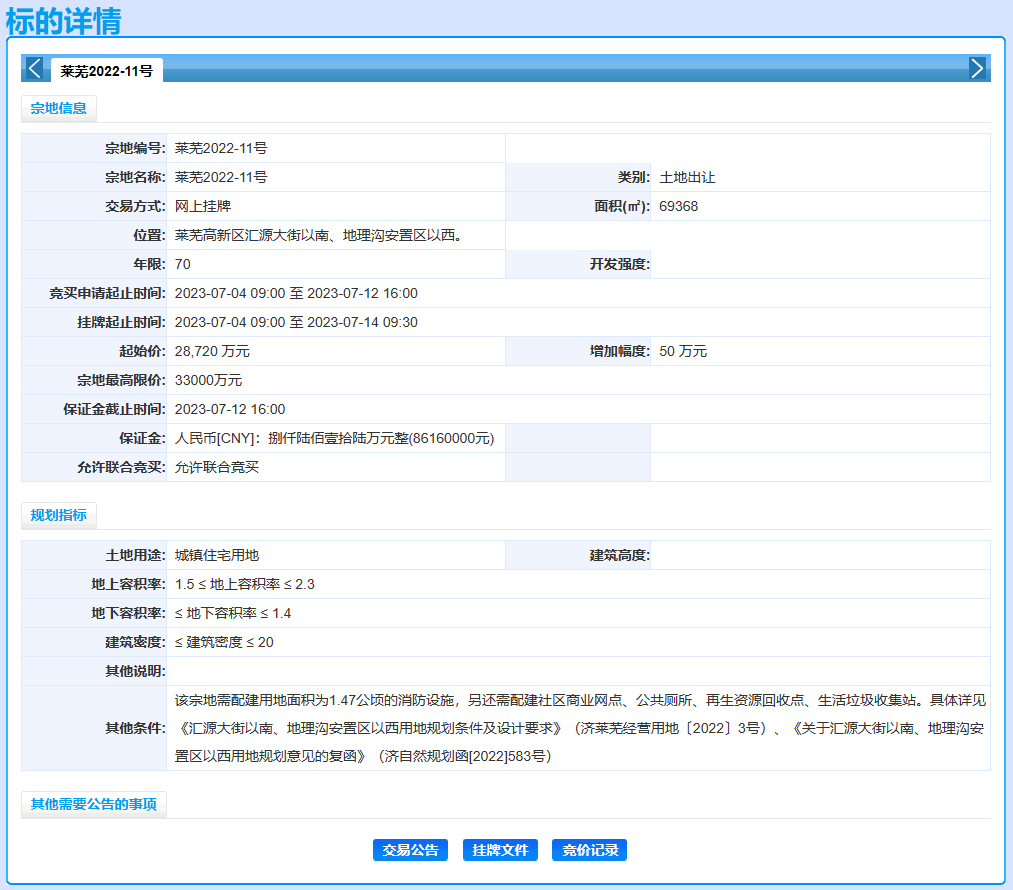Open the 其他需要公告的事项 section tab
This screenshot has height=890, width=1013.
[x=94, y=804]
